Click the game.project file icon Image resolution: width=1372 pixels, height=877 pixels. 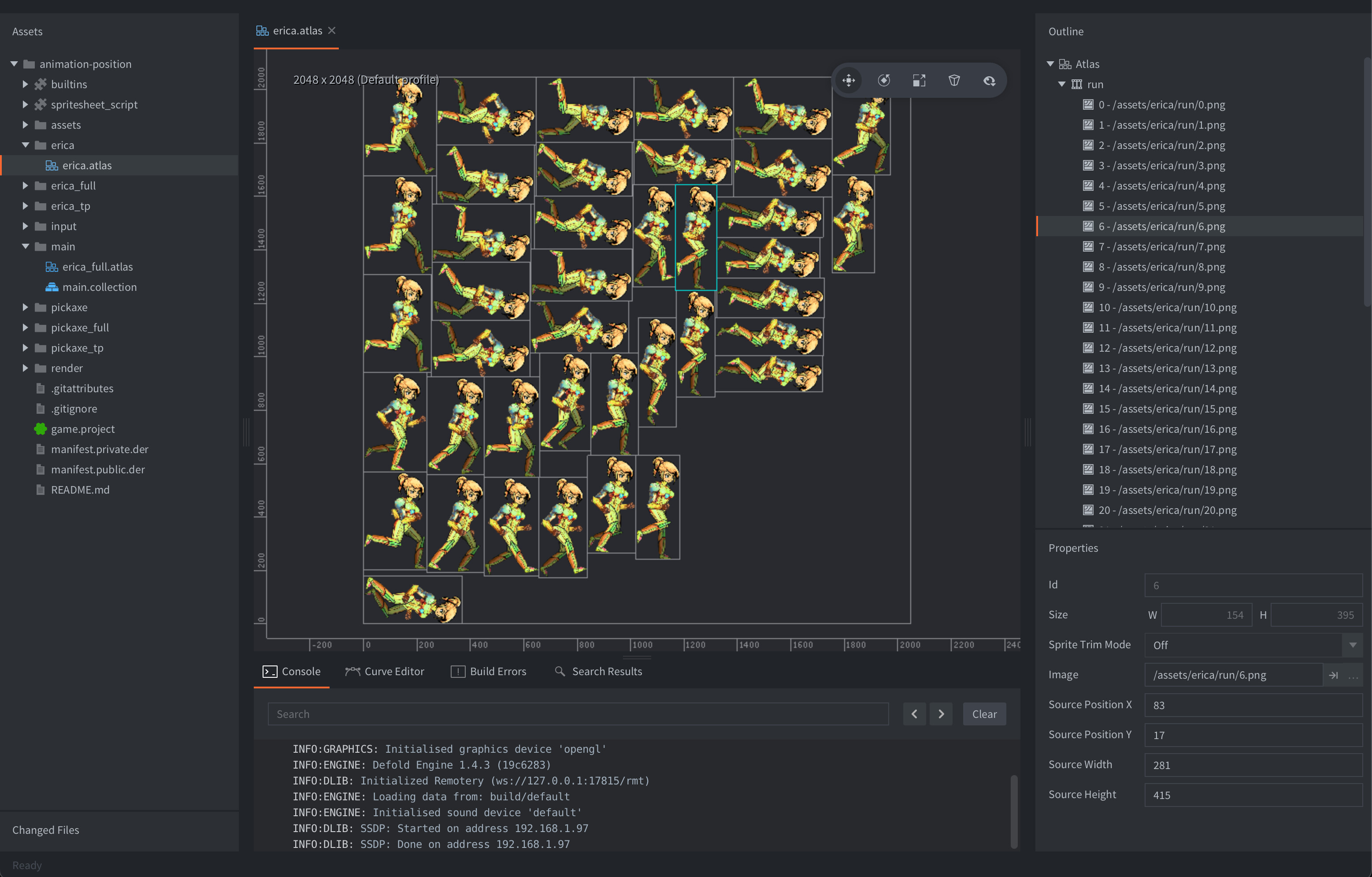40,428
